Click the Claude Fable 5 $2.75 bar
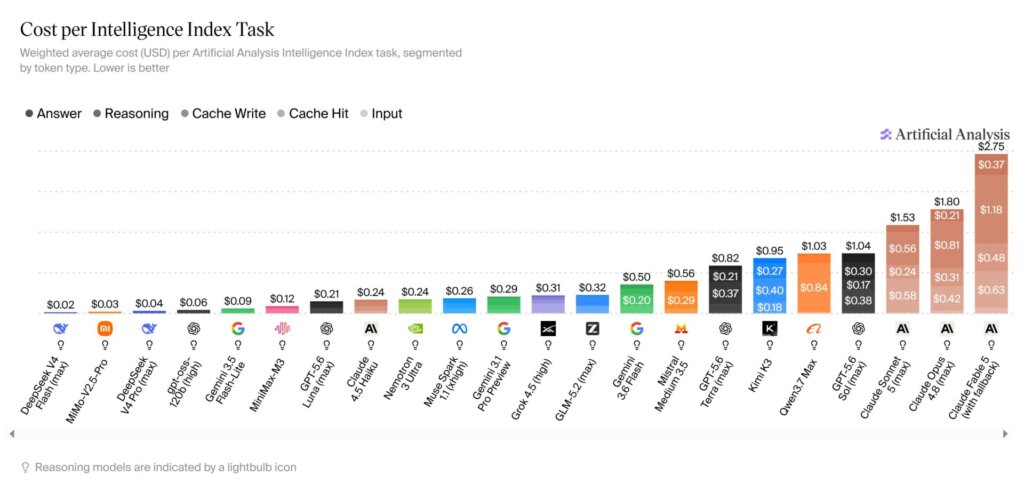The width and height of the screenshot is (1024, 490). pos(991,233)
